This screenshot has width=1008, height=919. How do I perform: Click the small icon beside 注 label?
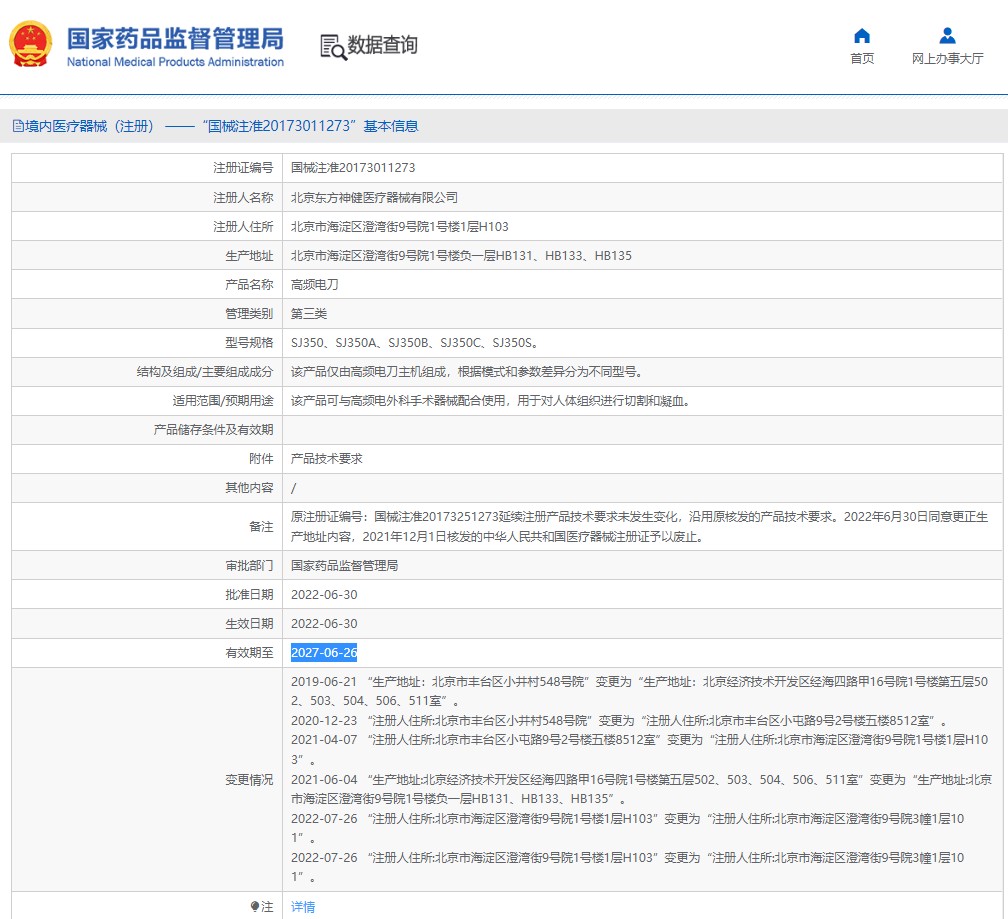point(255,906)
